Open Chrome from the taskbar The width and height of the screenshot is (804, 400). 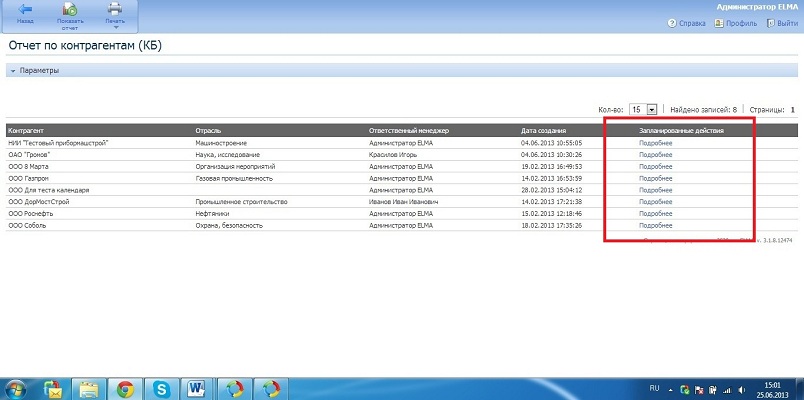(x=125, y=388)
